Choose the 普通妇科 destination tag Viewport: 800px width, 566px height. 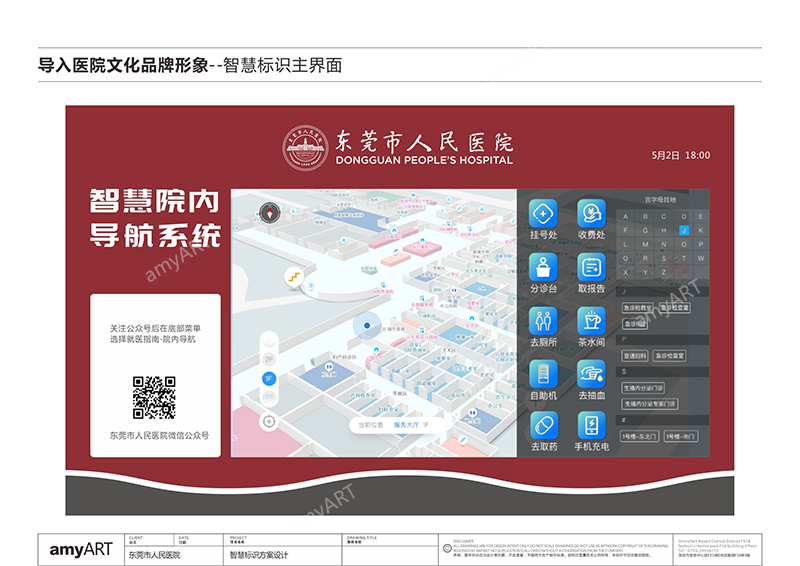pyautogui.click(x=635, y=356)
